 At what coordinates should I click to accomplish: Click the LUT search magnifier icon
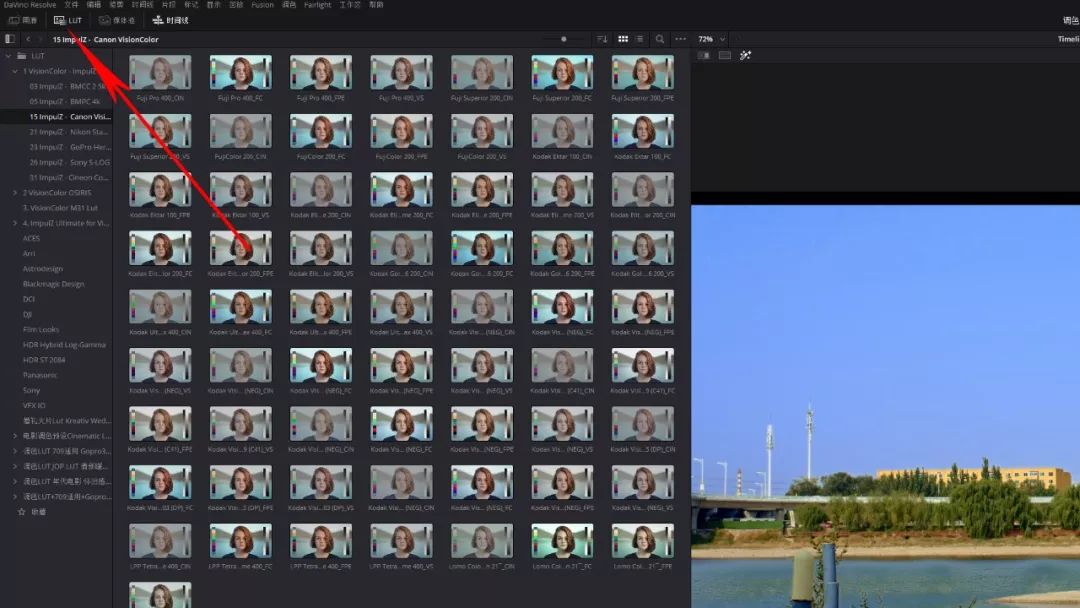(x=660, y=39)
